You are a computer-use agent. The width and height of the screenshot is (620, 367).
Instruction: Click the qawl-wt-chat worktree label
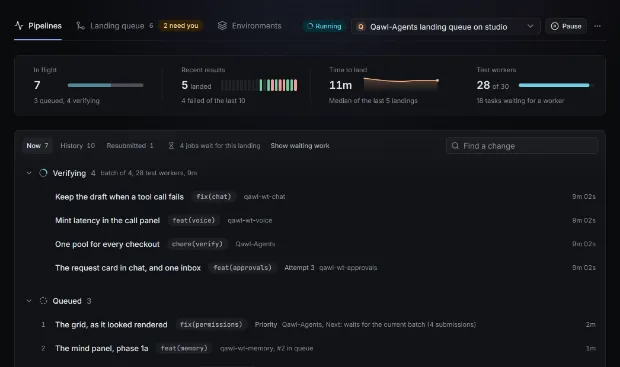point(264,197)
